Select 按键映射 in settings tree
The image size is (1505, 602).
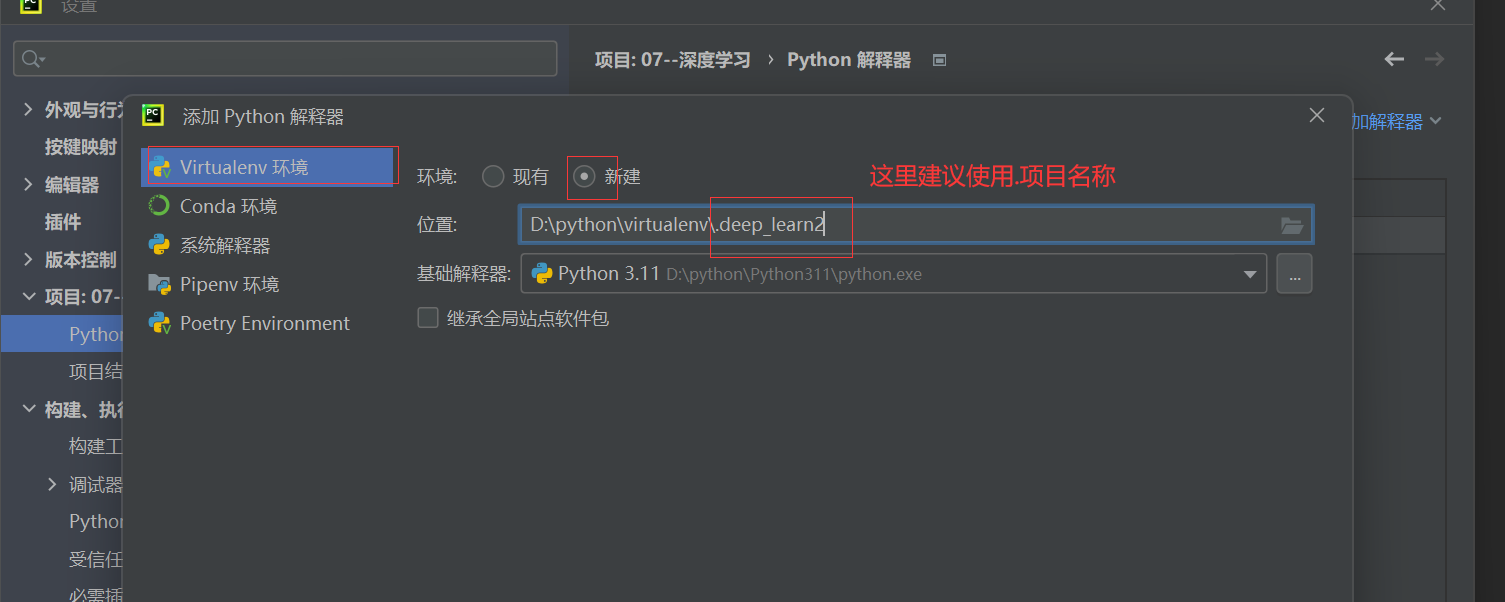(x=81, y=147)
